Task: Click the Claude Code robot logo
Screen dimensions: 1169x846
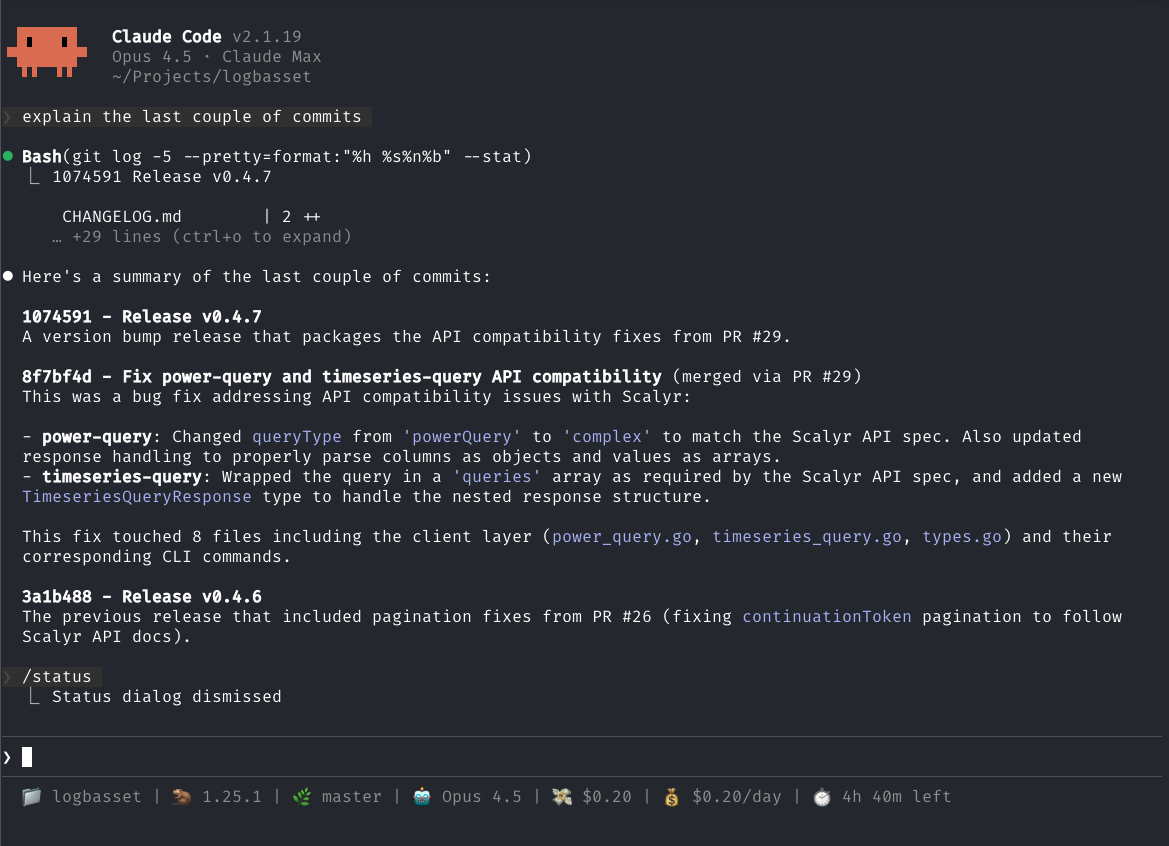Action: pos(47,50)
